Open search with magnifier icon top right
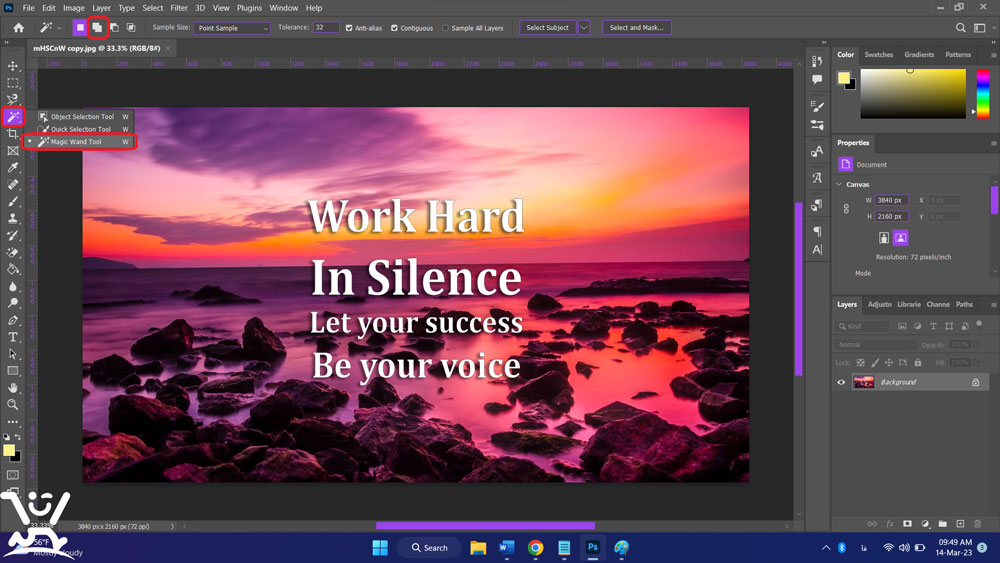The width and height of the screenshot is (1000, 563). point(960,27)
